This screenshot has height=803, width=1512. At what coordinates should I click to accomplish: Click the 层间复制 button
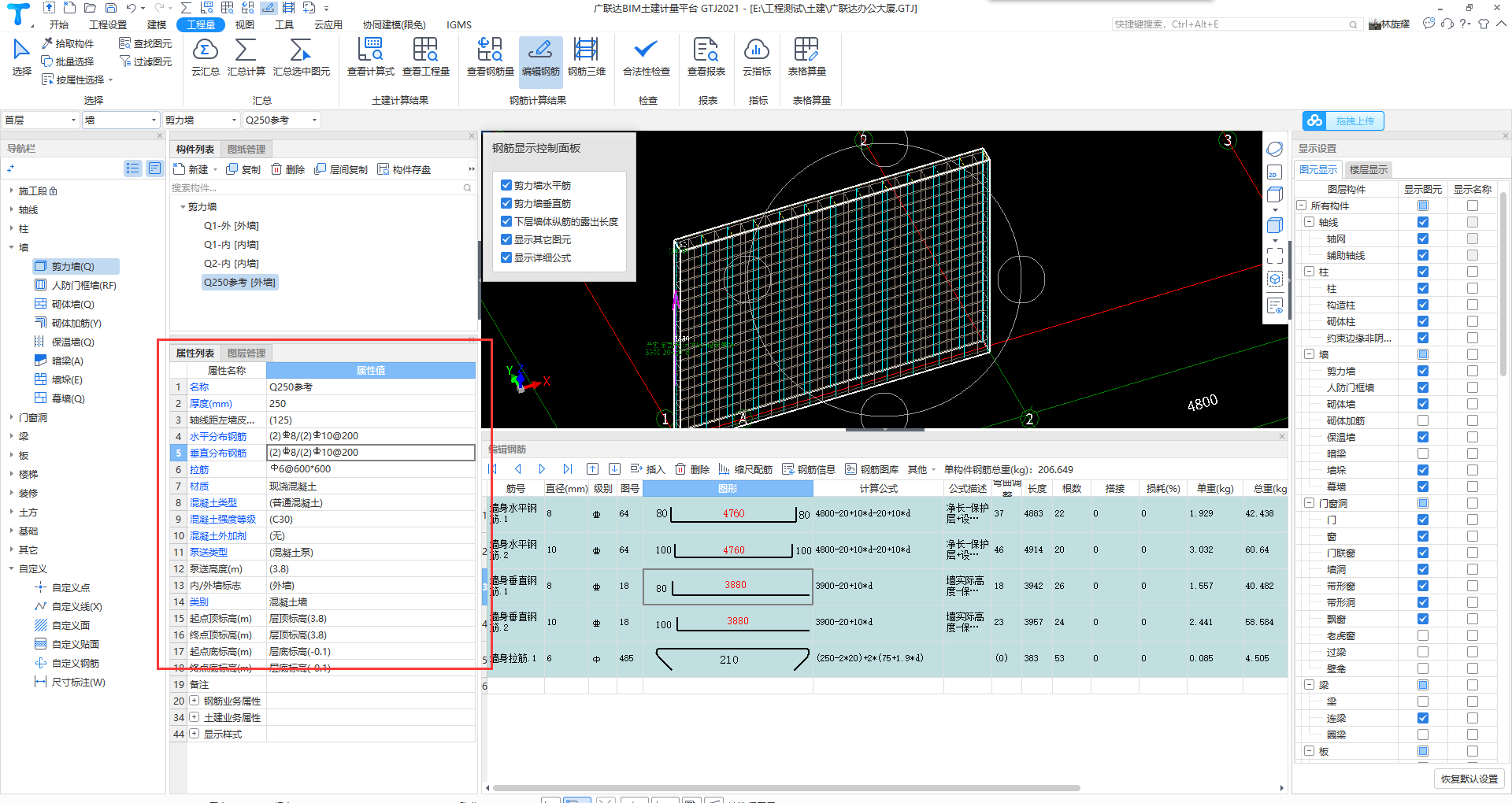tap(341, 170)
